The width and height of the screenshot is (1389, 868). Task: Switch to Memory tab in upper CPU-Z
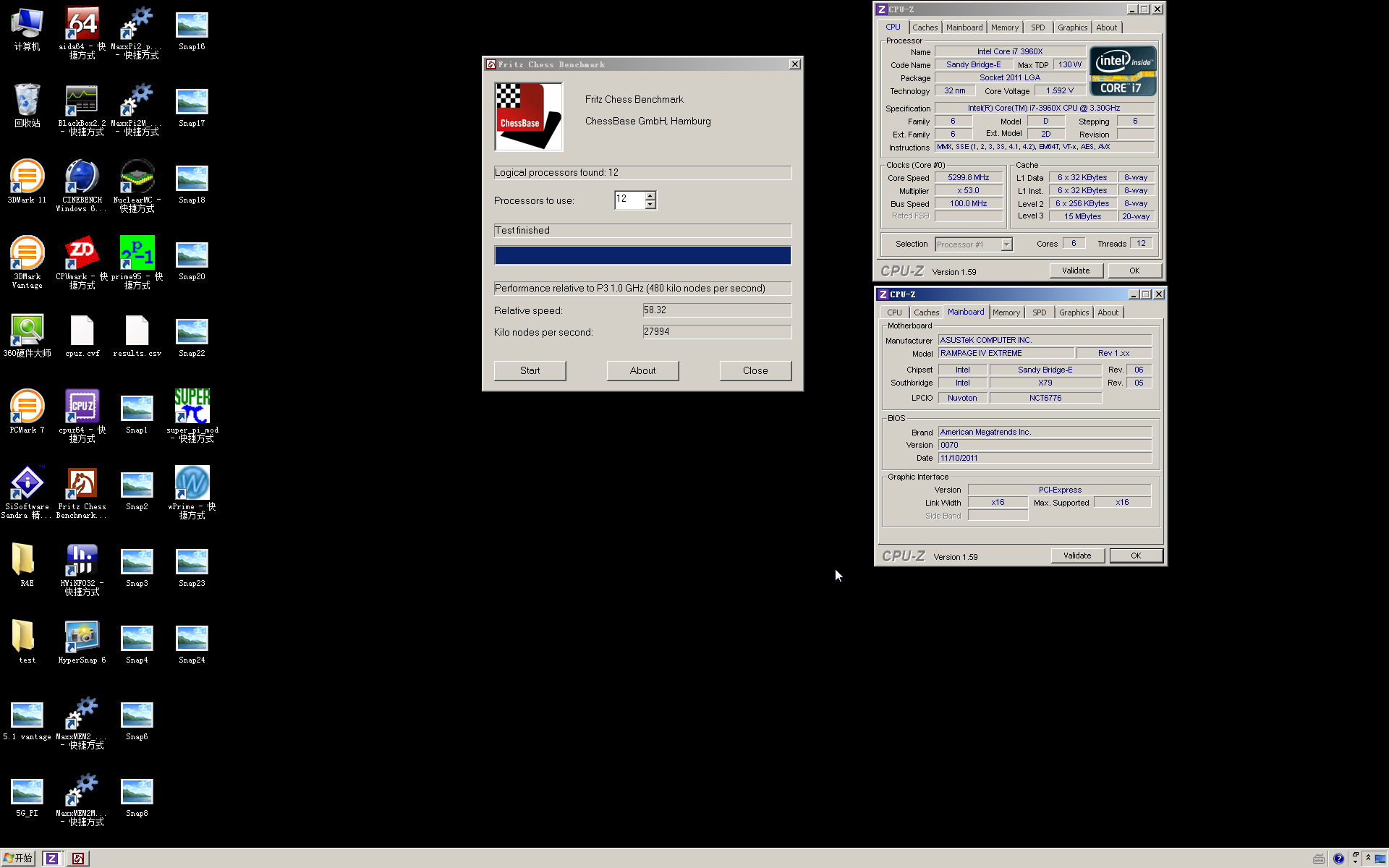point(1005,27)
